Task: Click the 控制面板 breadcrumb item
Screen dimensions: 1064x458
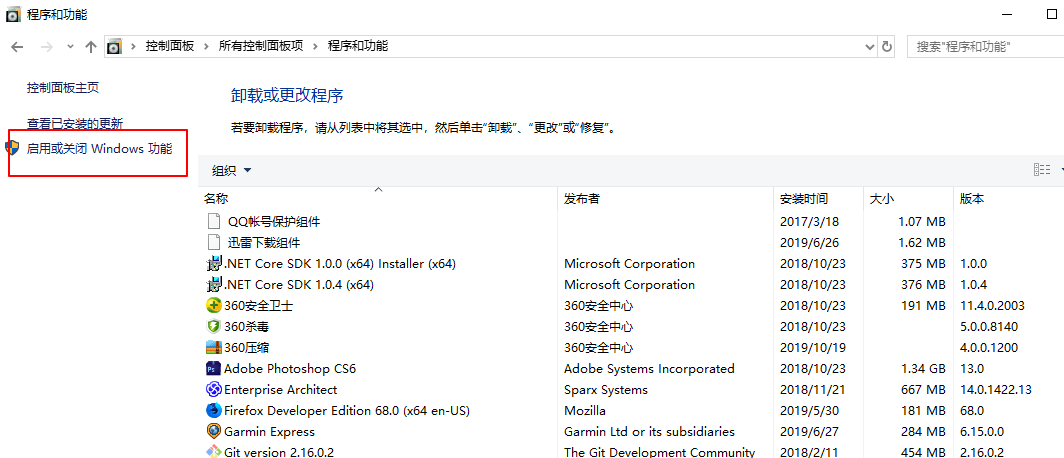Action: pos(170,46)
